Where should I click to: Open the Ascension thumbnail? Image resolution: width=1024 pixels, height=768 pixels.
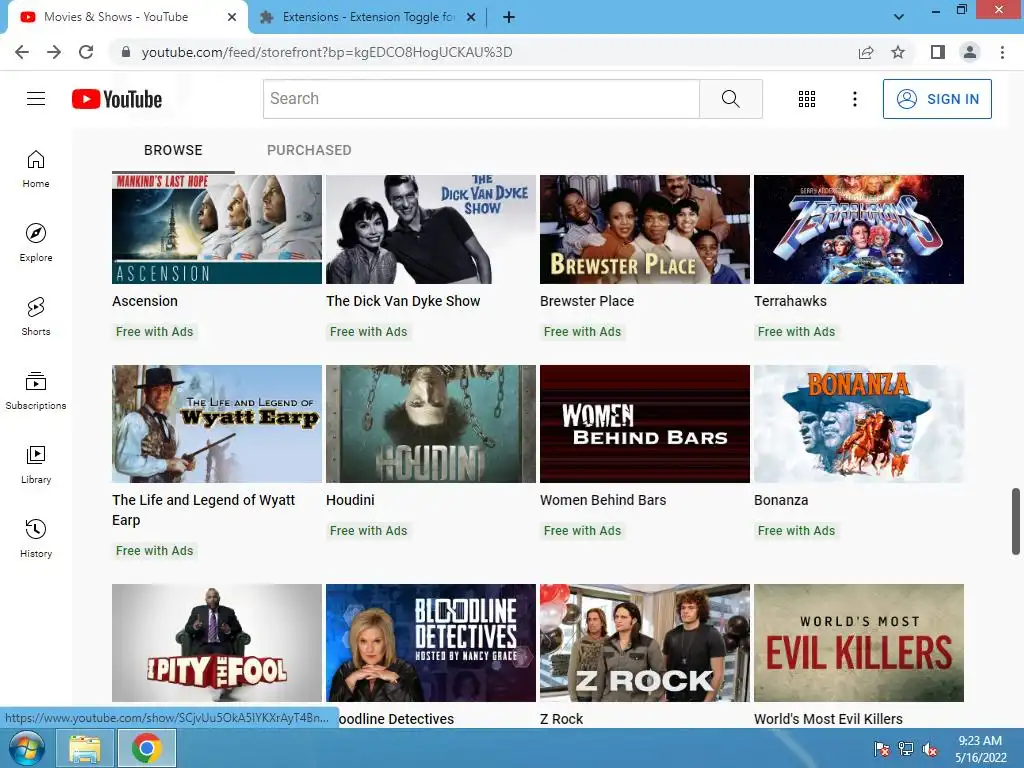click(x=217, y=229)
